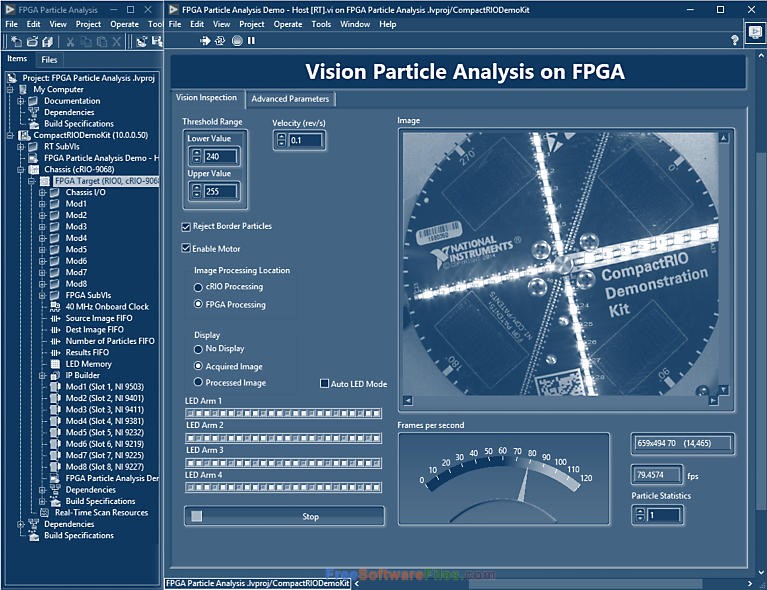Select the cRIO Processing radio button
Viewport: 767px width, 590px height.
198,287
